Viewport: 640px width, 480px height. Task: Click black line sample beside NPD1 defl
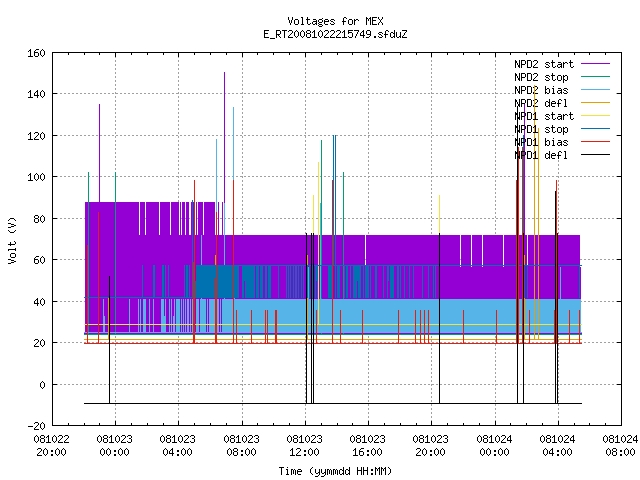596,155
